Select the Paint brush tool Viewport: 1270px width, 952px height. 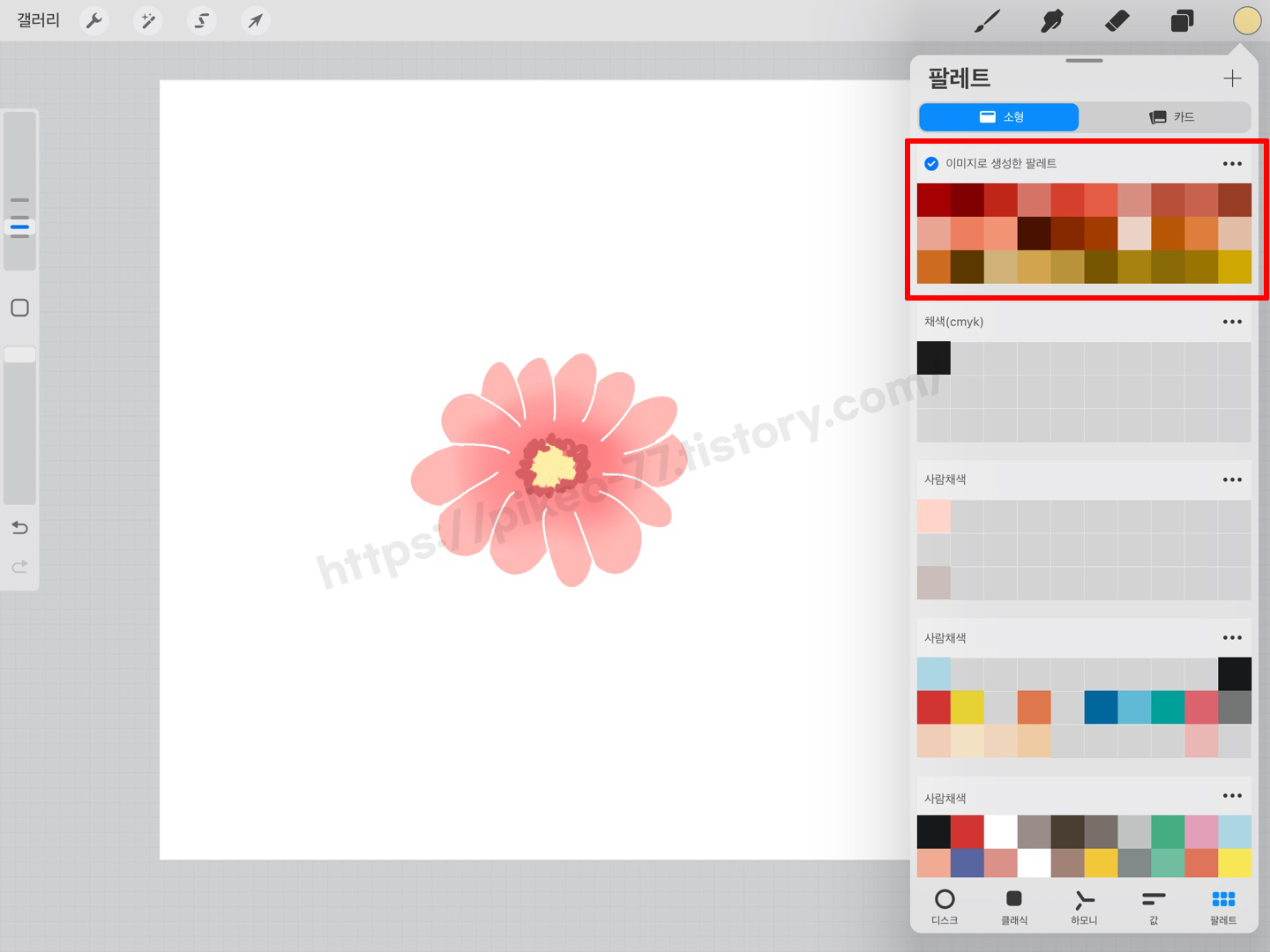[x=987, y=20]
